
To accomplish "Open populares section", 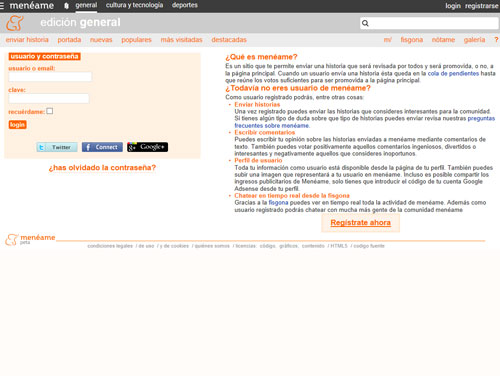I will tap(136, 40).
